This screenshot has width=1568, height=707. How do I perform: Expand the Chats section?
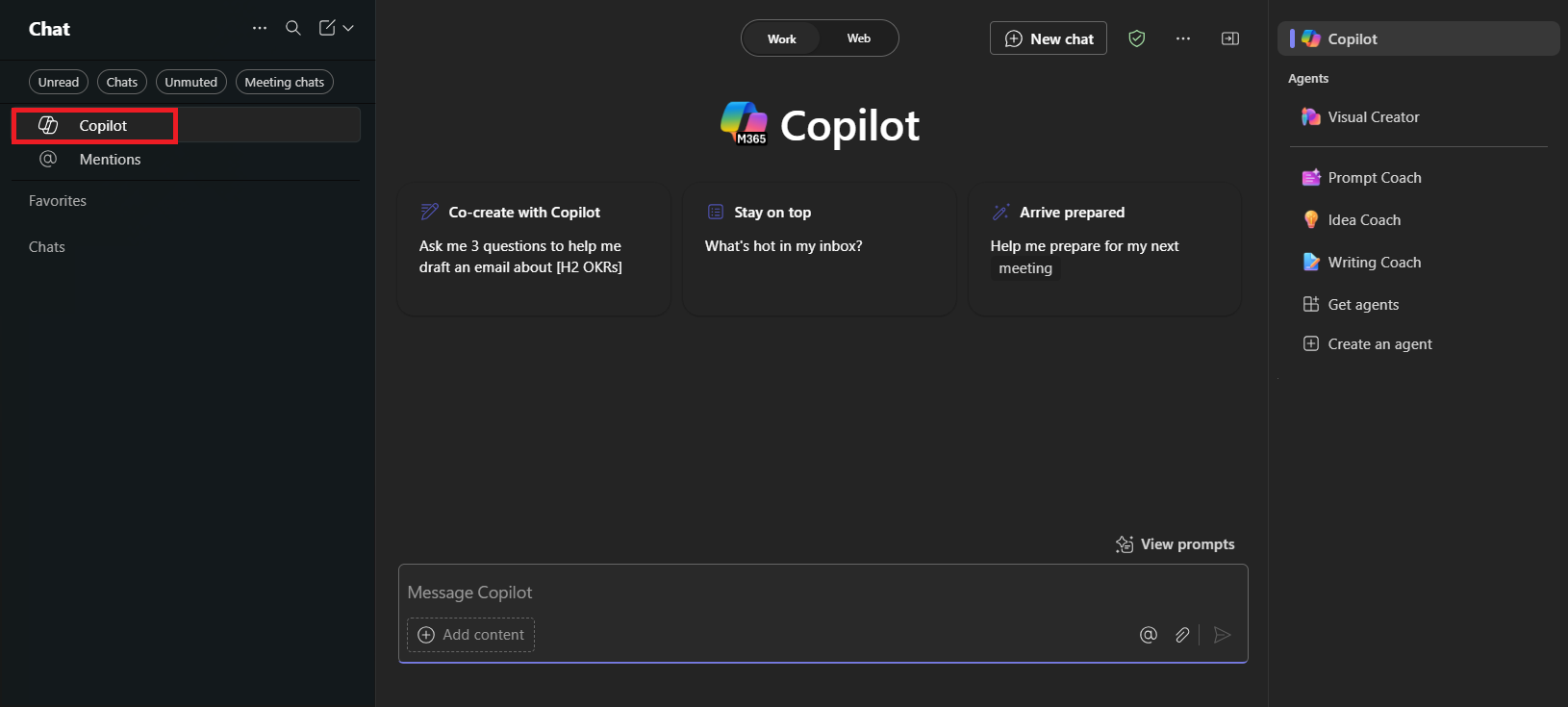[47, 247]
